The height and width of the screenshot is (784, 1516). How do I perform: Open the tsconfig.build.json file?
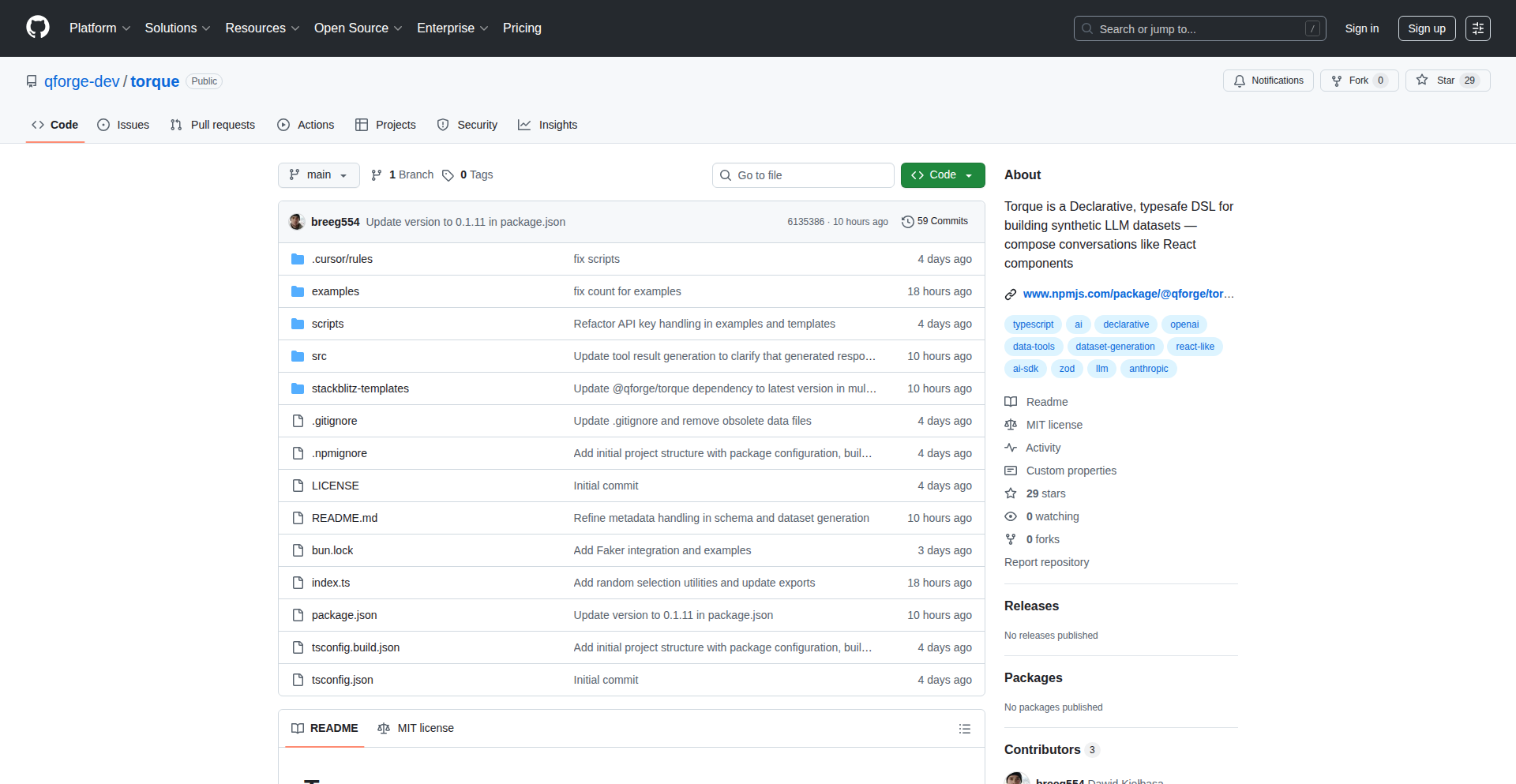[x=355, y=647]
